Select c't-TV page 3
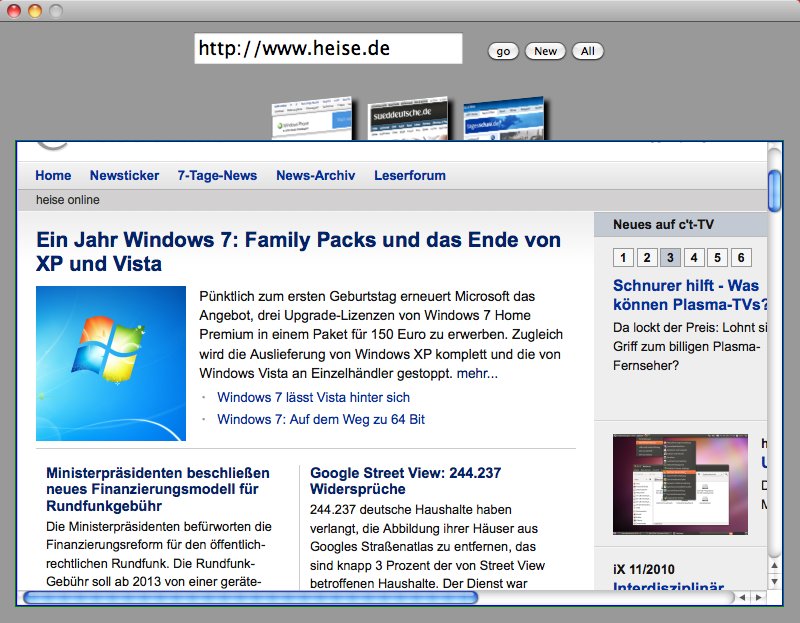This screenshot has height=623, width=800. pos(670,258)
